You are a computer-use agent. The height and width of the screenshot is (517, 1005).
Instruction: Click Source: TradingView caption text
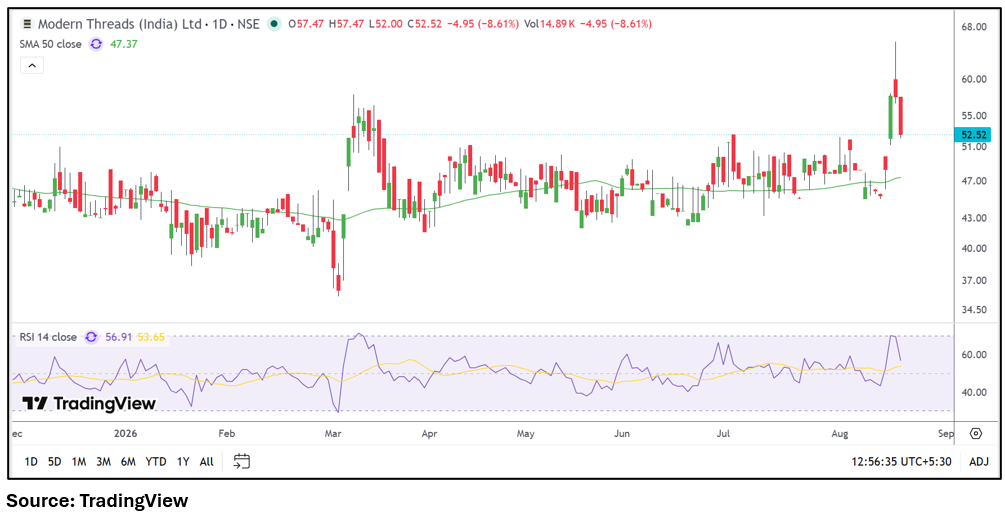(97, 500)
